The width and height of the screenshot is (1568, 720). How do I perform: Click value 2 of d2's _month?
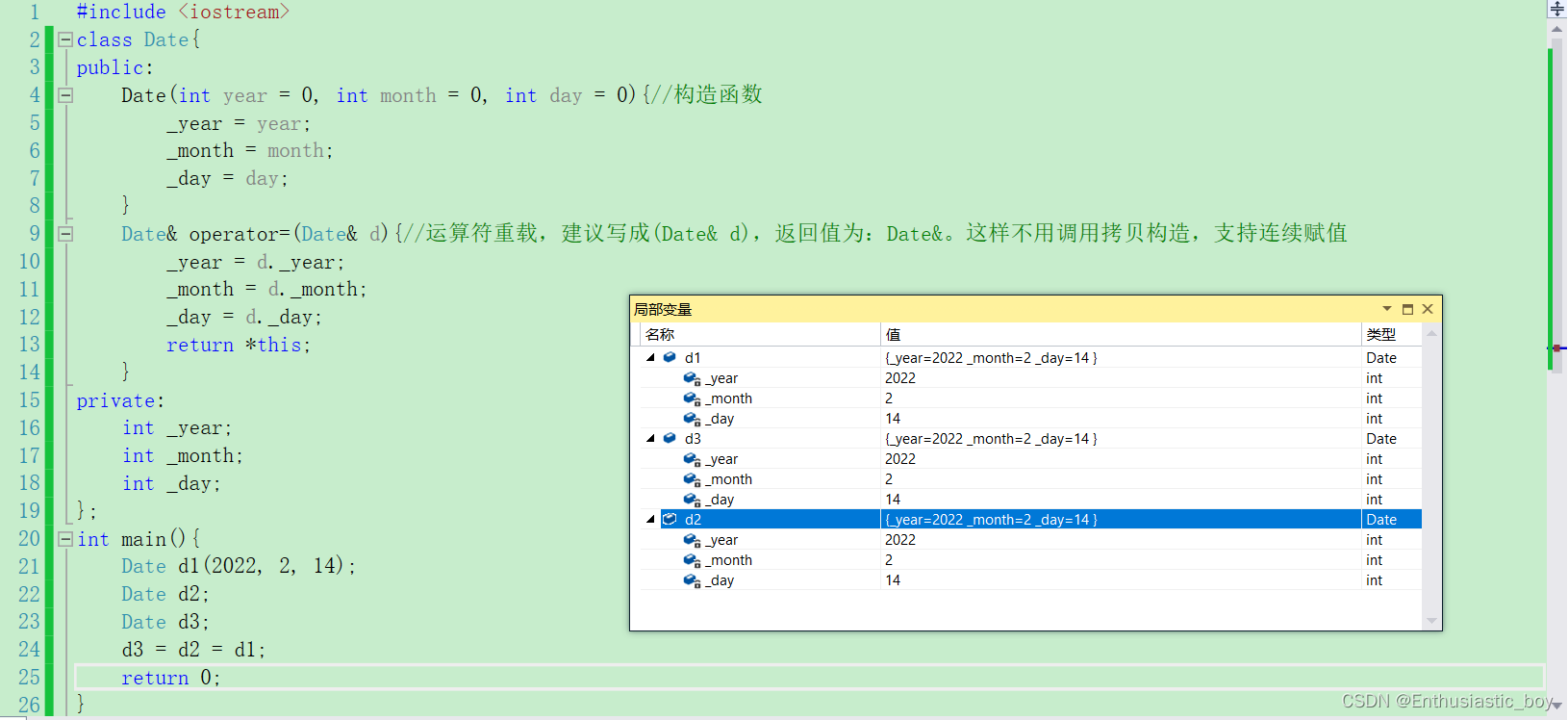pos(889,560)
